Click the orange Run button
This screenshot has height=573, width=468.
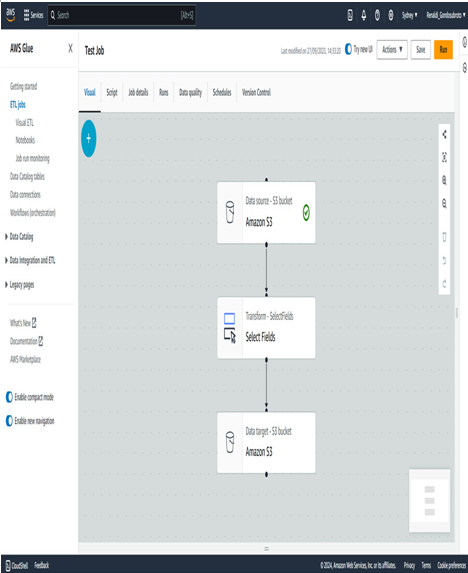tap(443, 50)
